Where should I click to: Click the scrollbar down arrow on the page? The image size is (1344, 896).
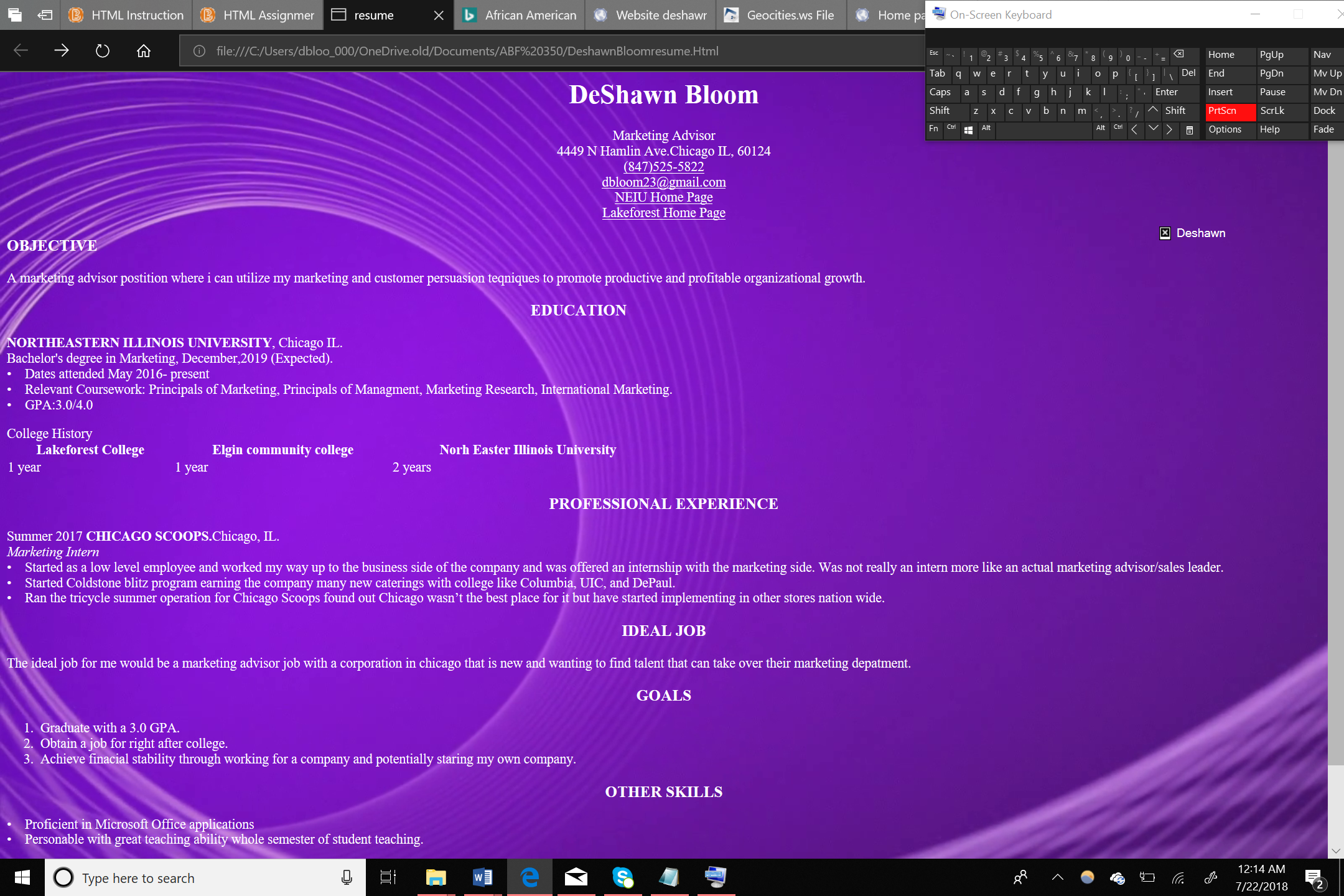pos(1335,851)
